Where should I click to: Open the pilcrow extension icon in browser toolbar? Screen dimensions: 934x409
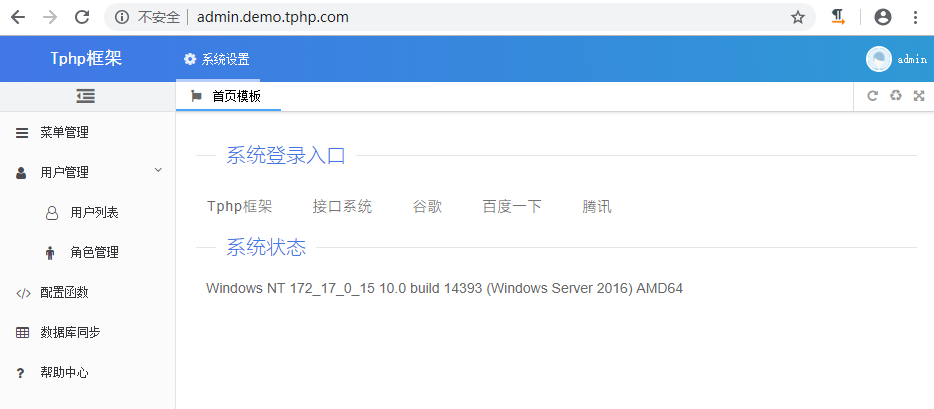(838, 17)
